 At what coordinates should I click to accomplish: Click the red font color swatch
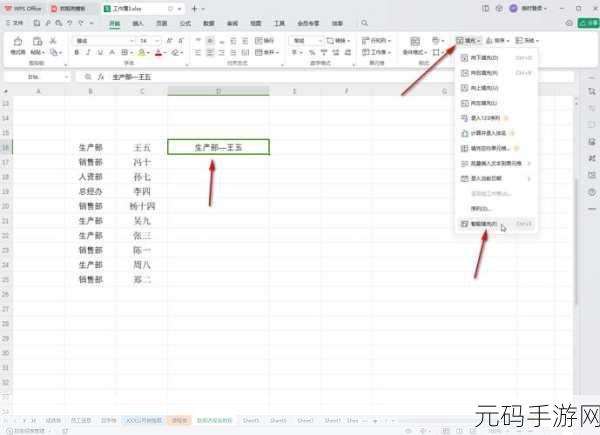[x=158, y=52]
